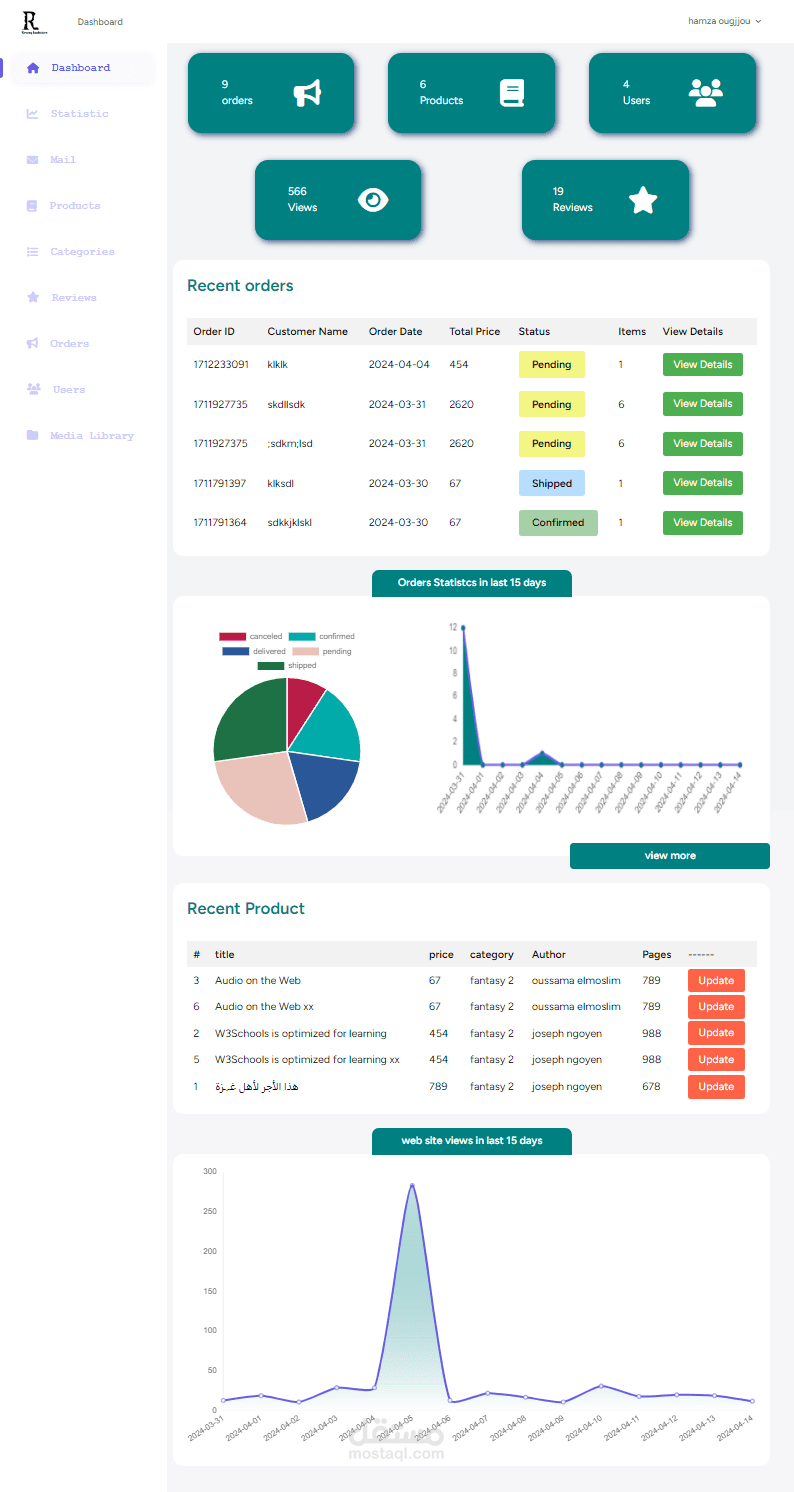Click the megaphone icon on orders card

pos(307,93)
